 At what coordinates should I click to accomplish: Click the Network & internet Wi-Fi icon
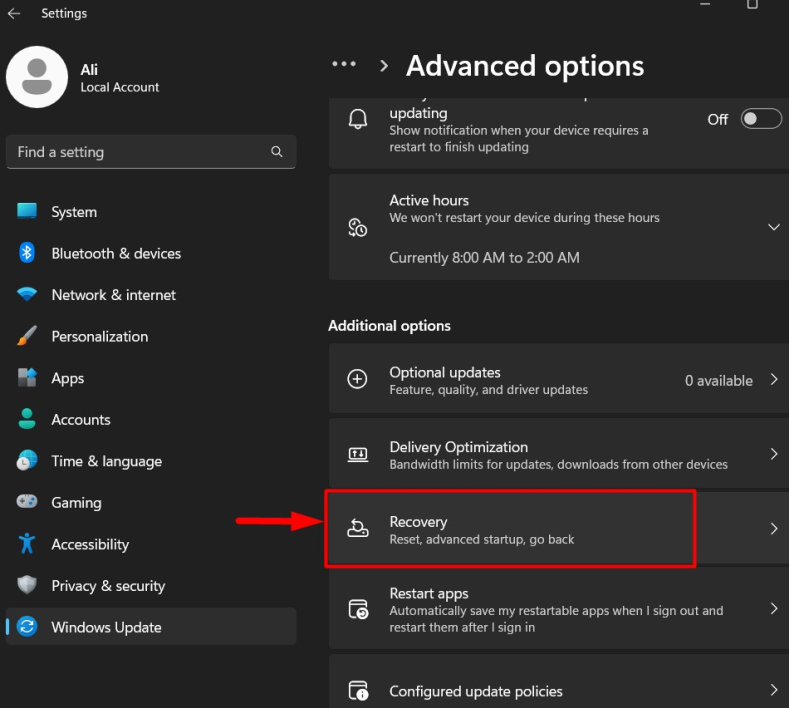28,295
